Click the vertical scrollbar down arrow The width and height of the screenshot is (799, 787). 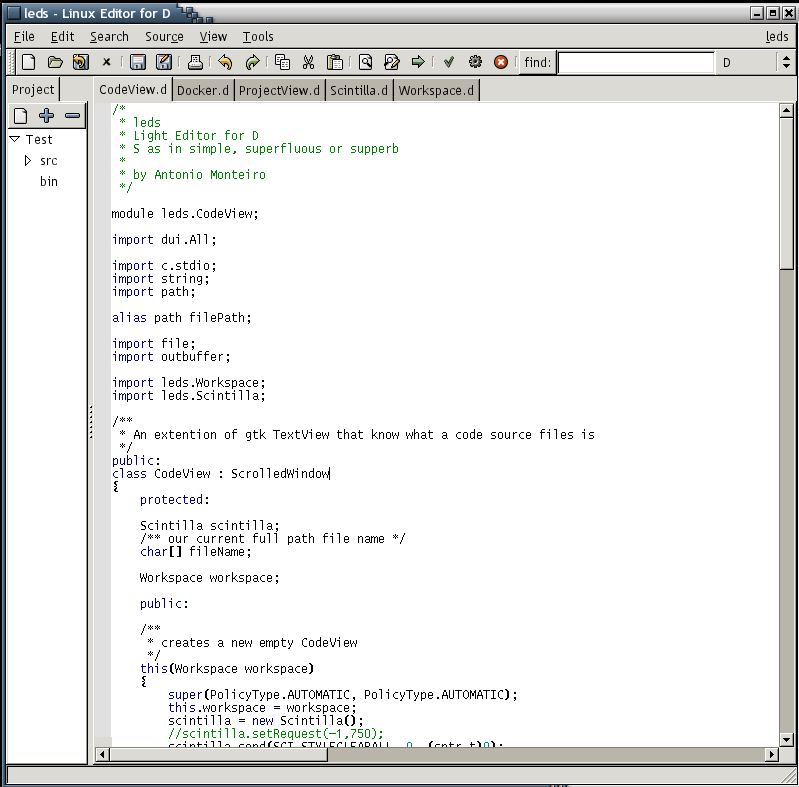pos(786,740)
